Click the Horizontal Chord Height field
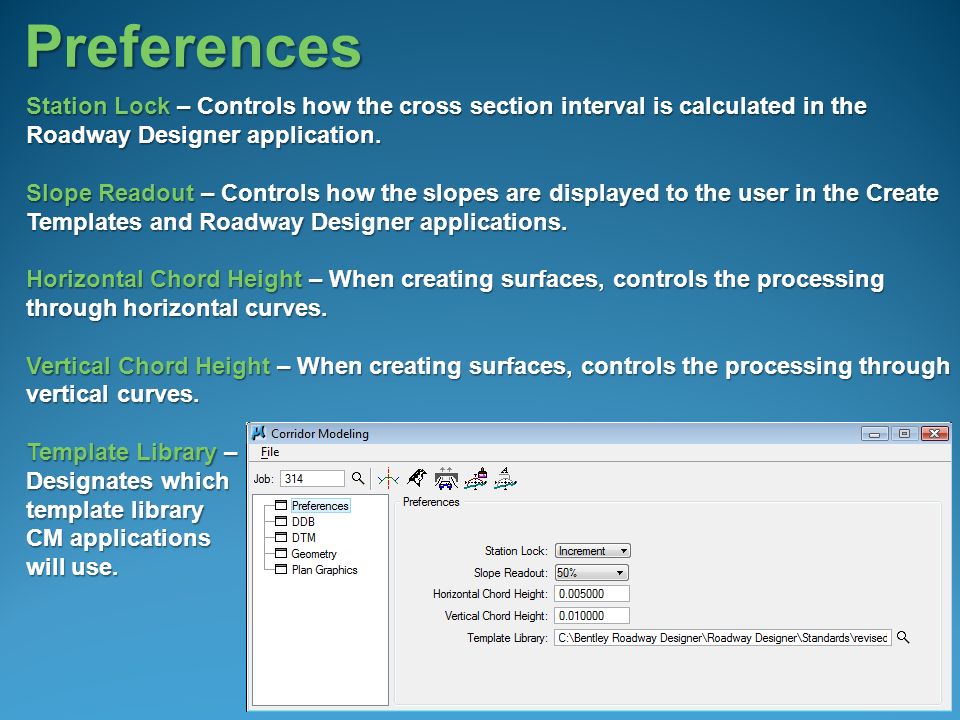 click(592, 594)
